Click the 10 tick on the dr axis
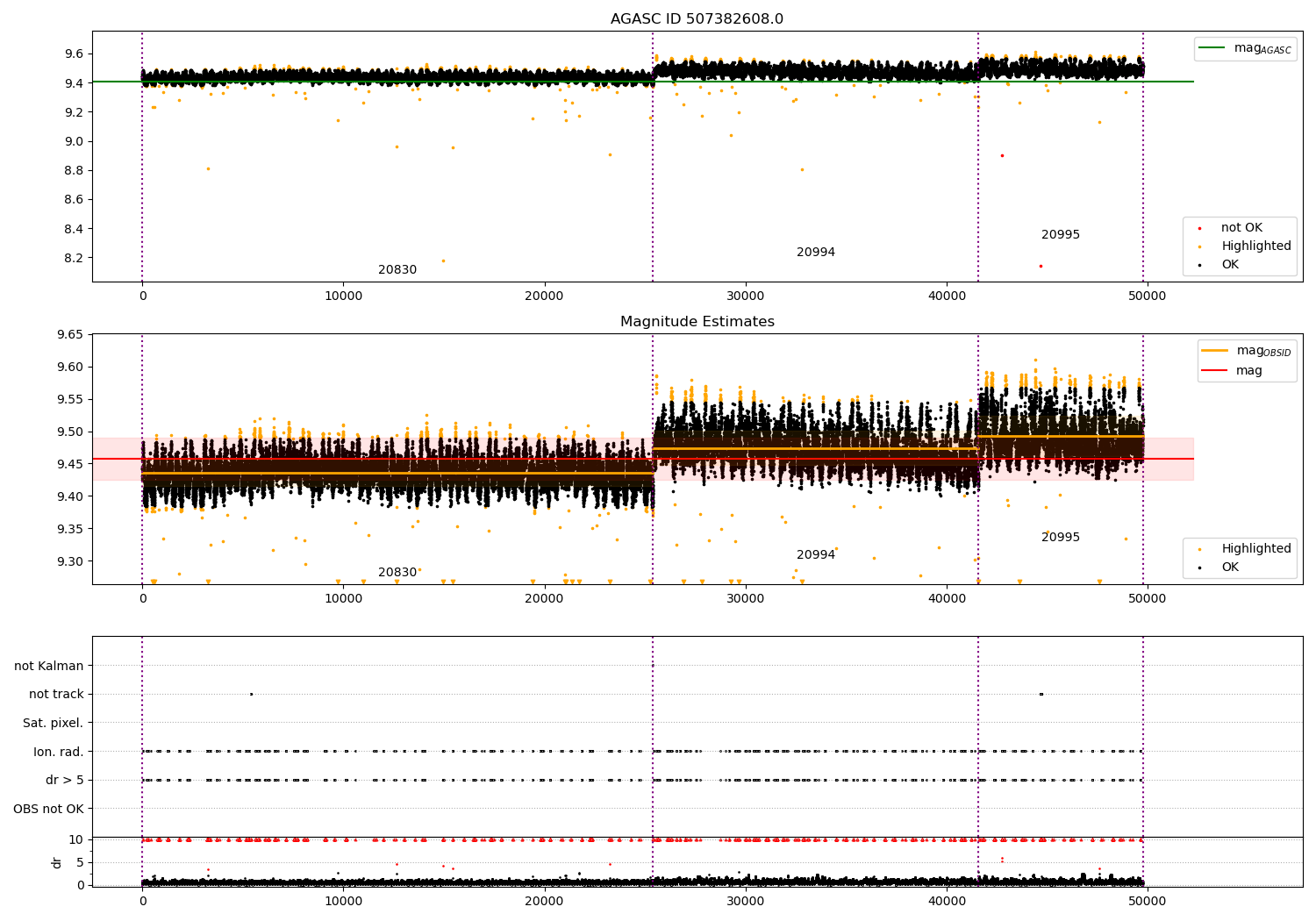The height and width of the screenshot is (921, 1316). (76, 840)
